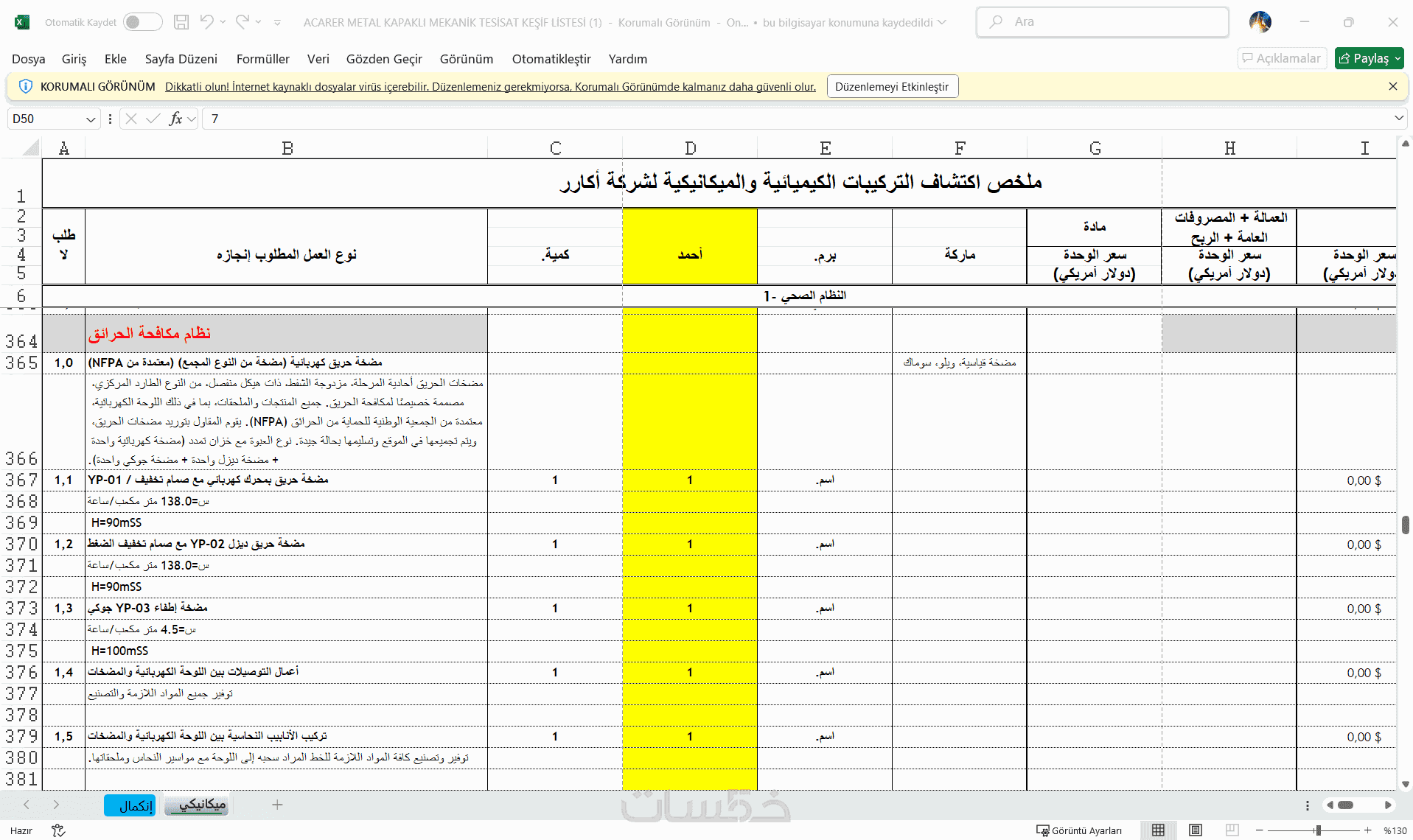
Task: Switch to Page Break Preview icon
Action: click(1232, 830)
